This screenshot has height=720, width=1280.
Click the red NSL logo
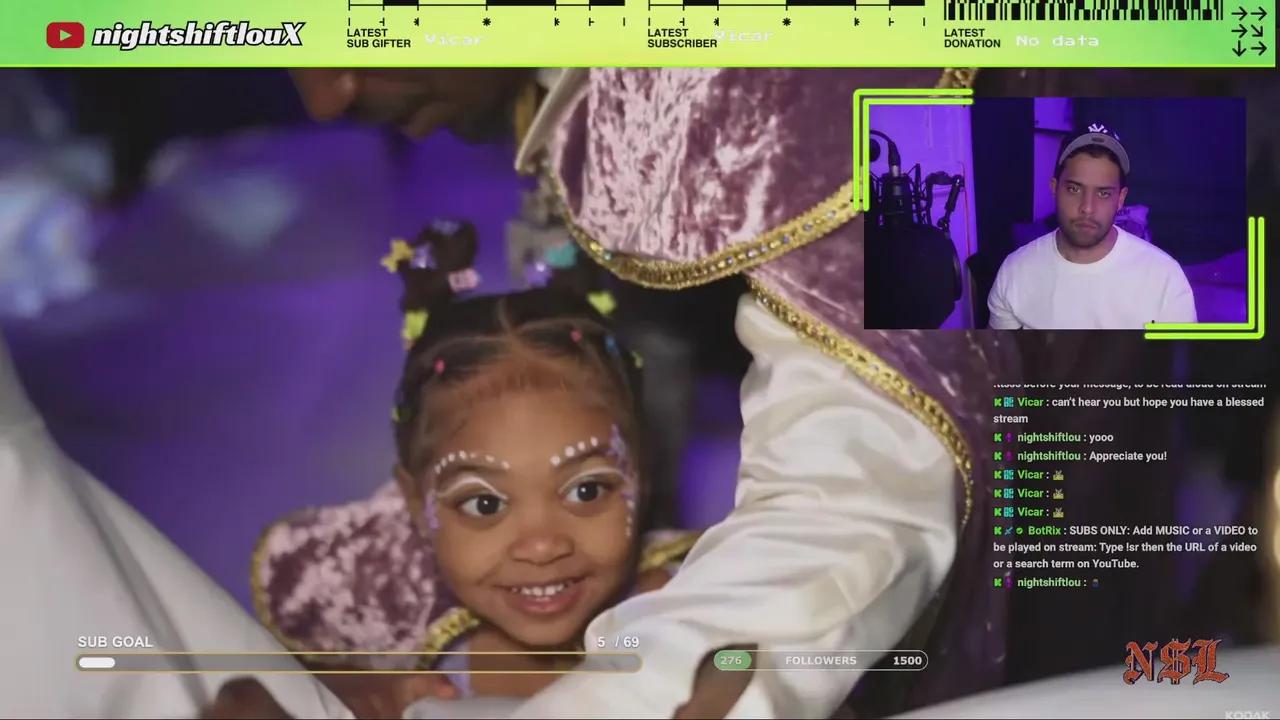pyautogui.click(x=1175, y=661)
